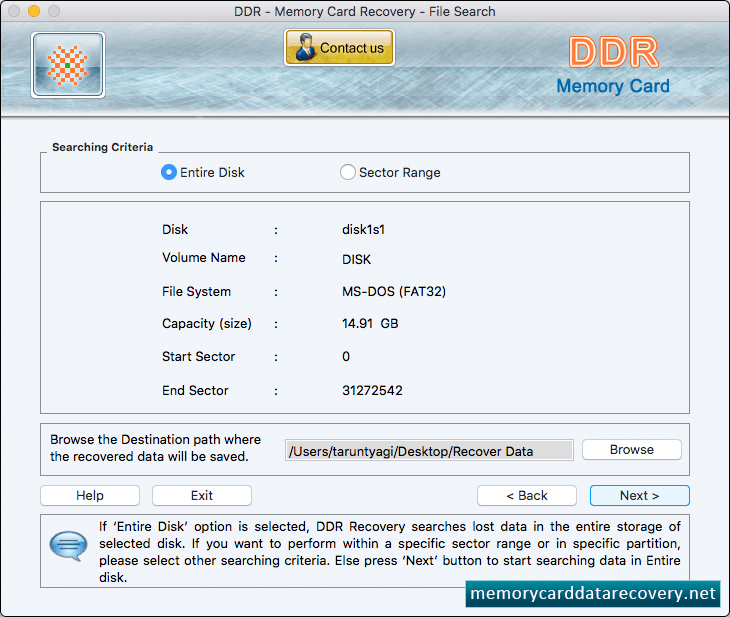
Task: Click the Volume Name value DISK
Action: [357, 259]
